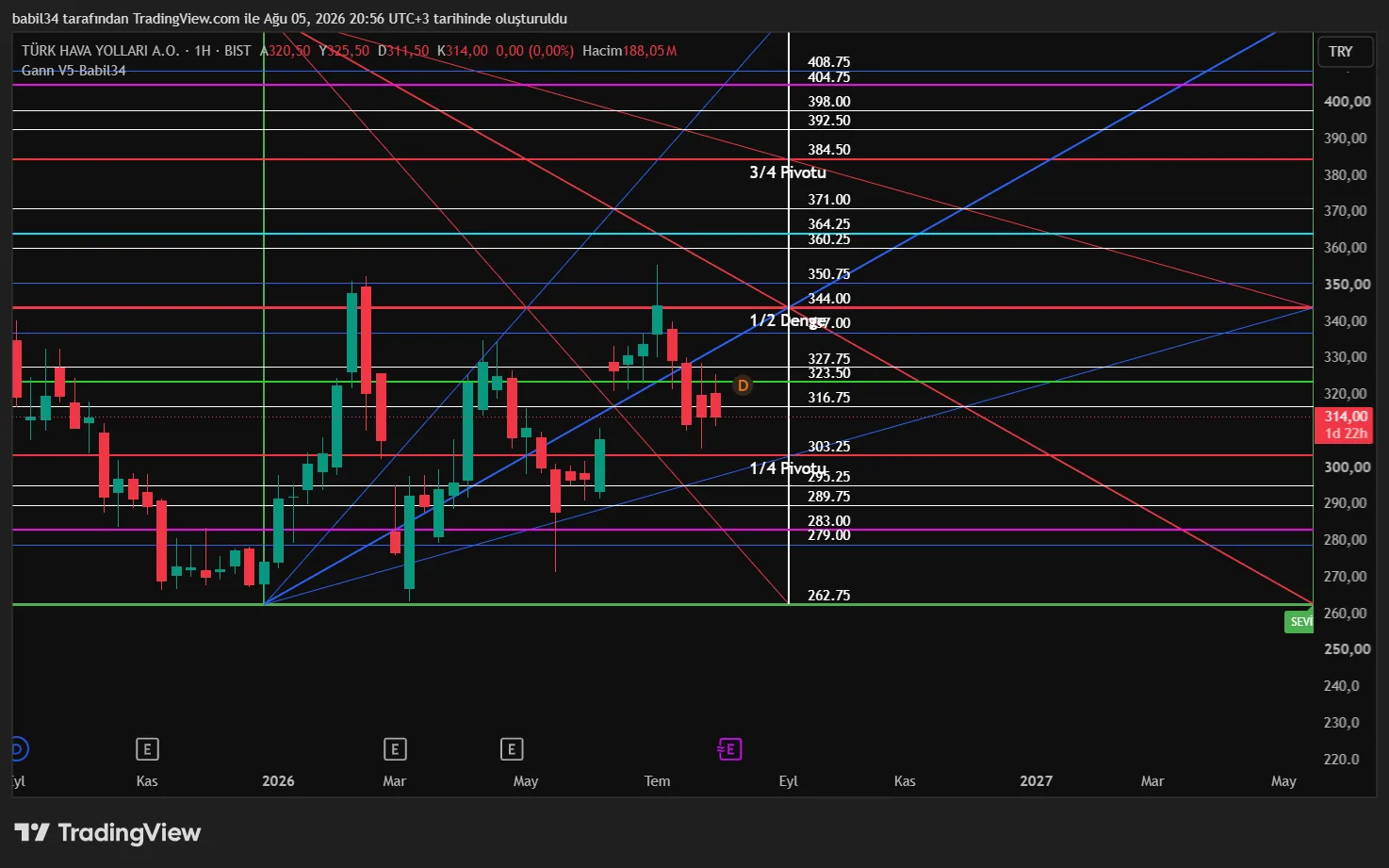Click the 0,00 (0,00%) change value
The width and height of the screenshot is (1389, 868).
pyautogui.click(x=534, y=51)
